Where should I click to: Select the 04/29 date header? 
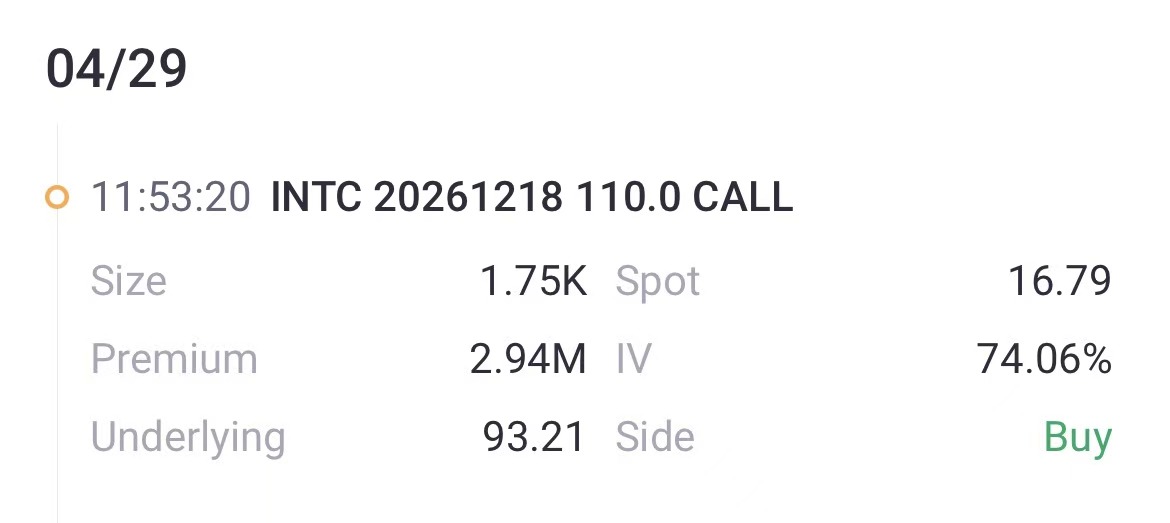[116, 71]
